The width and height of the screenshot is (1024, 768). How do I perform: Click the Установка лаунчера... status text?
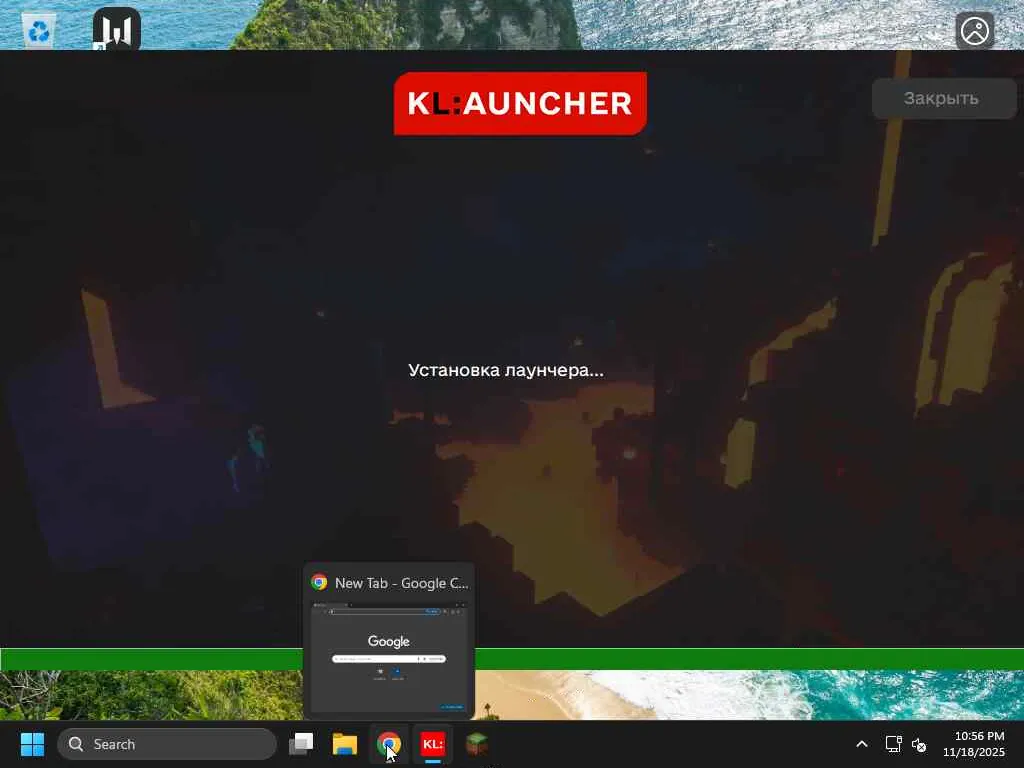[x=506, y=370]
